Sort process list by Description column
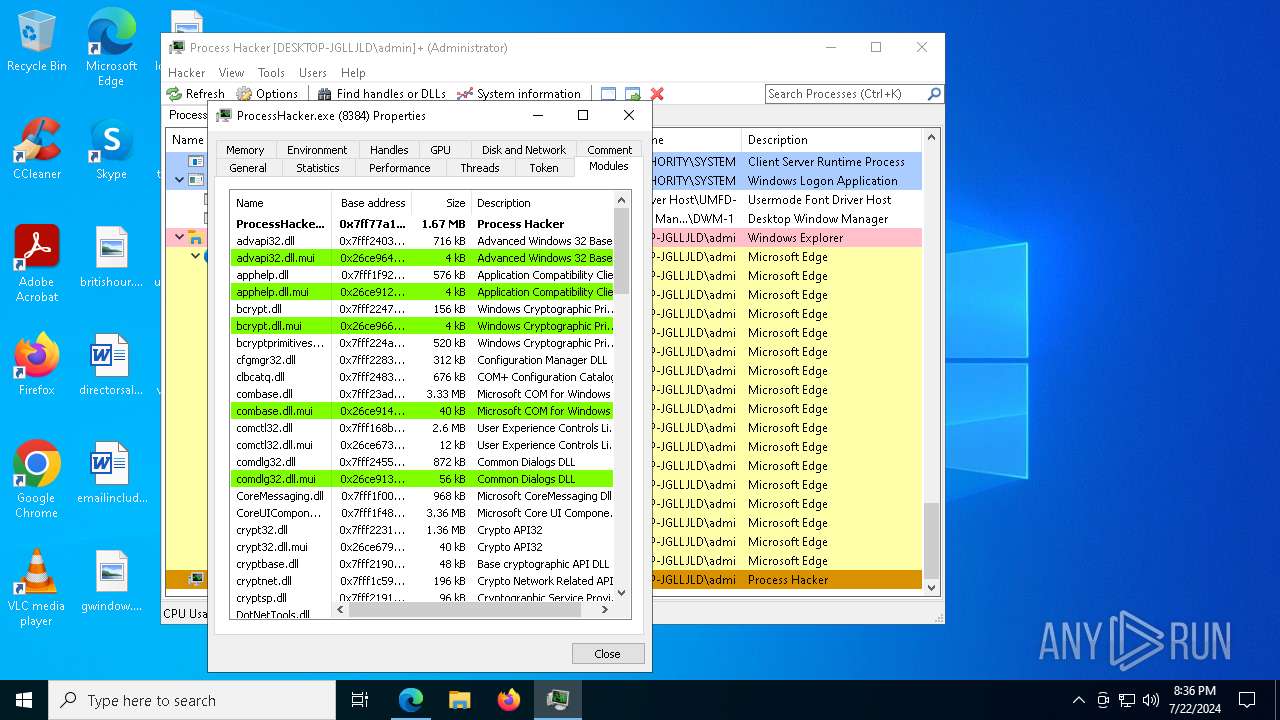The width and height of the screenshot is (1280, 720). [x=831, y=140]
